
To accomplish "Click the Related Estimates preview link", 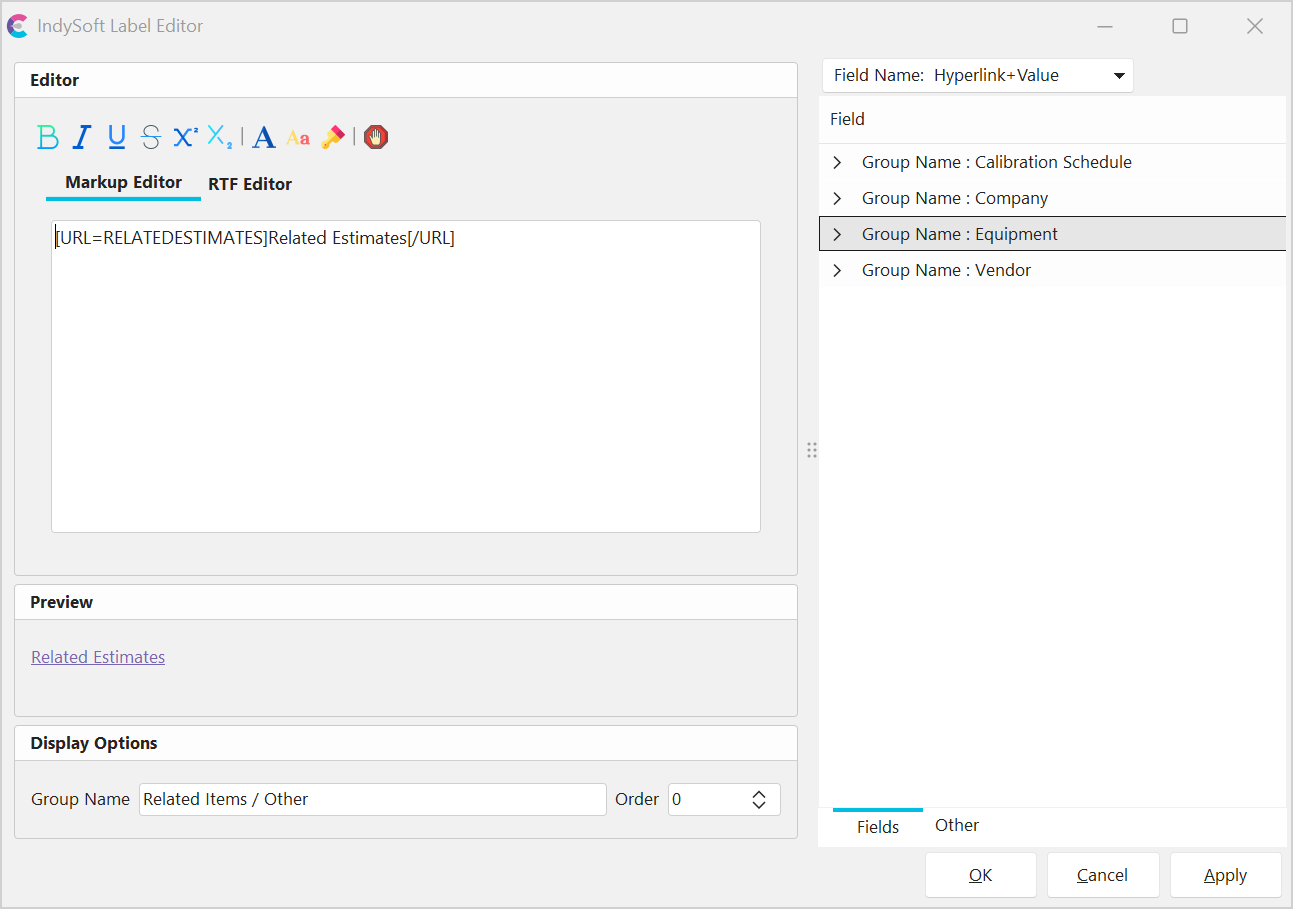I will [x=98, y=657].
